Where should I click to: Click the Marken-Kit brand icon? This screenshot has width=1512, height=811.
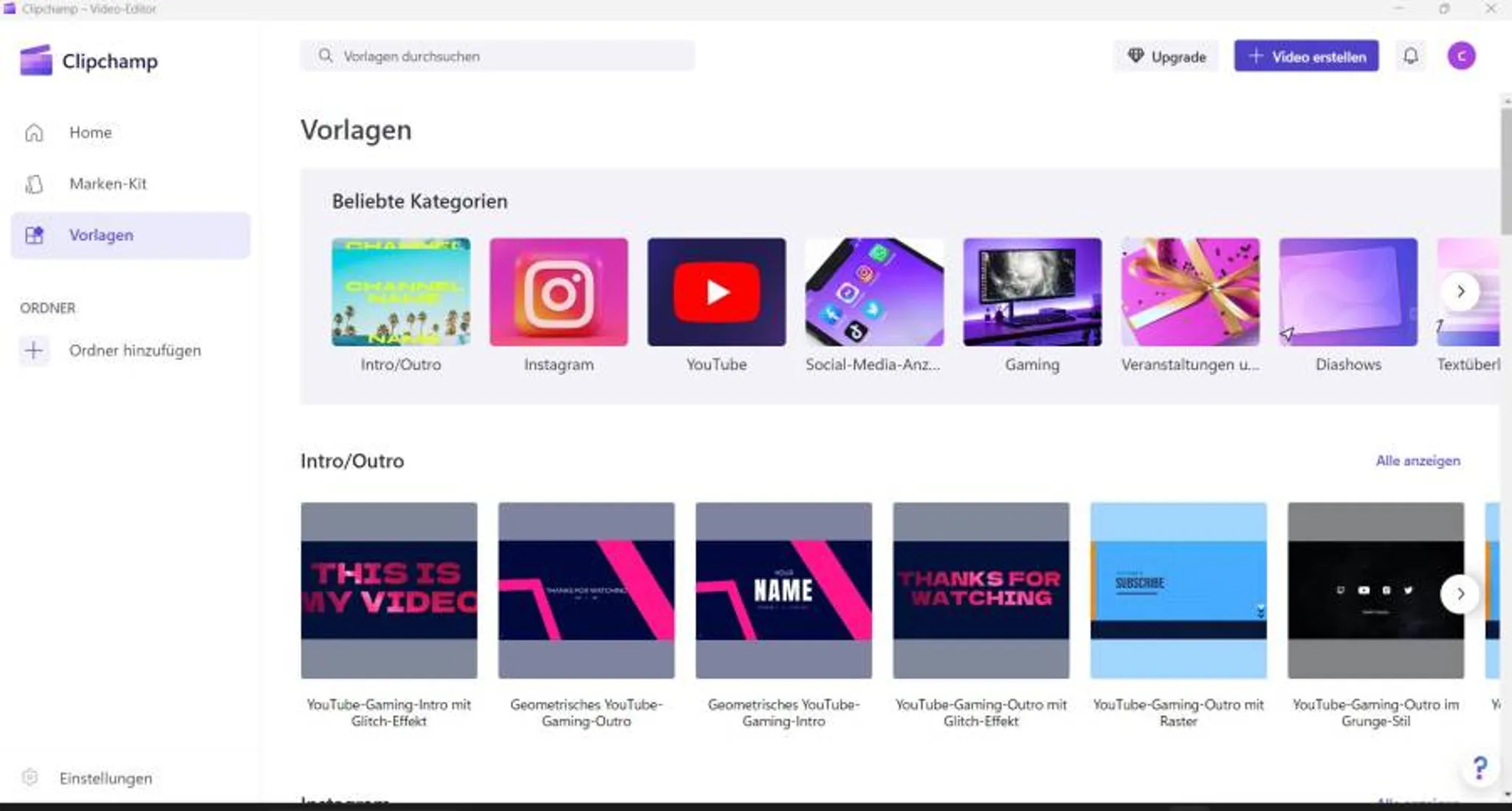(34, 184)
